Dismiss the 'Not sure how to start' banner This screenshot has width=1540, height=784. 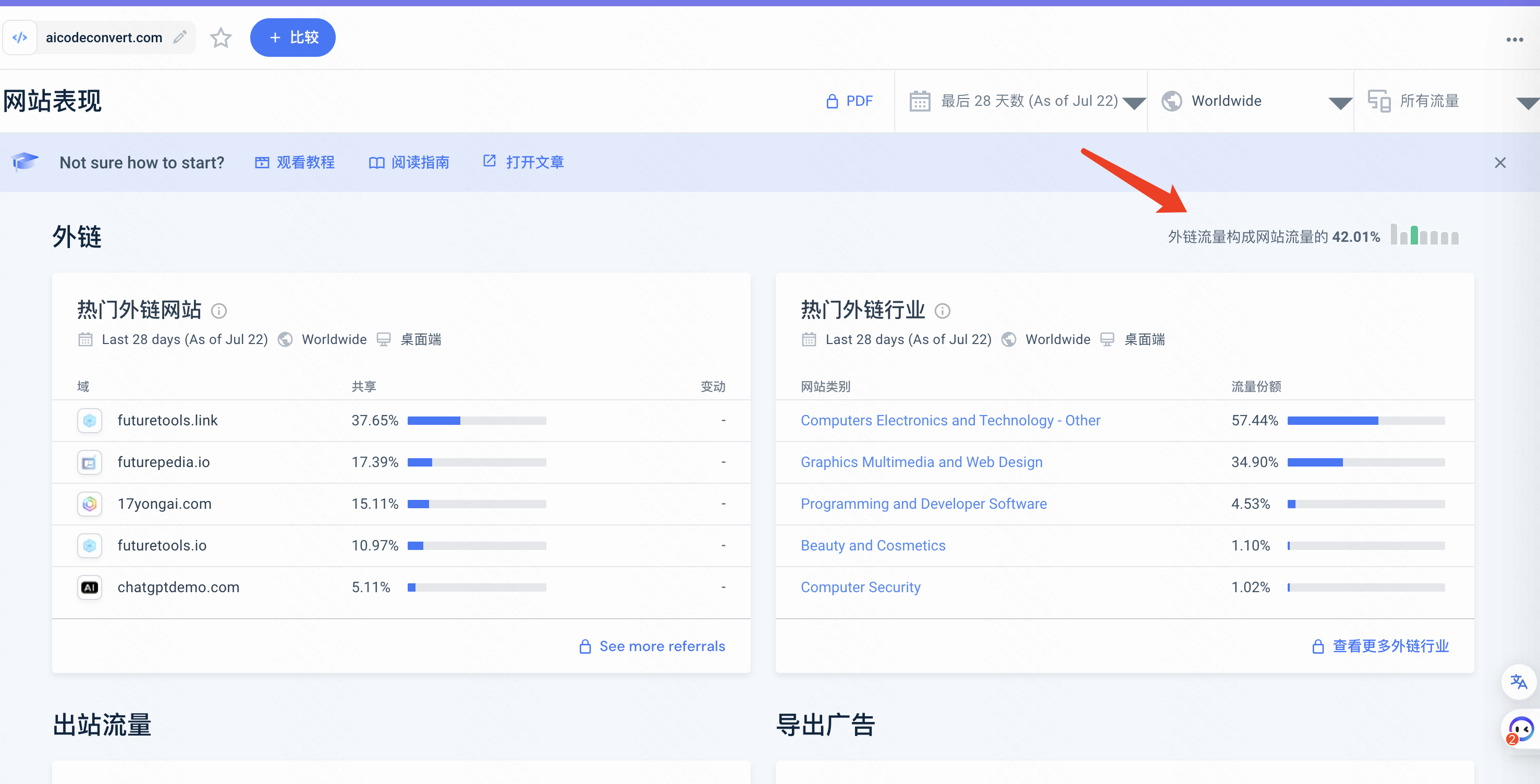(x=1499, y=163)
